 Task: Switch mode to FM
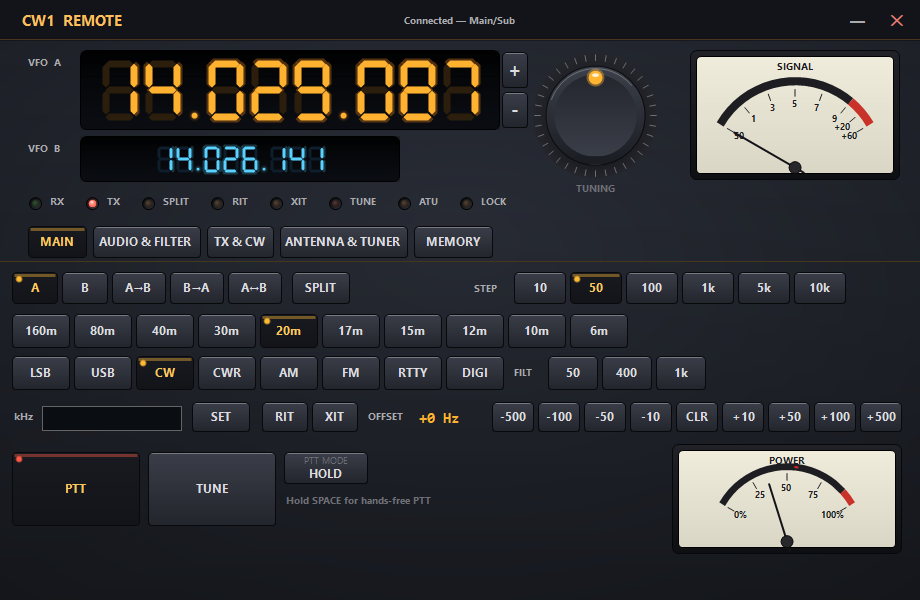(351, 373)
